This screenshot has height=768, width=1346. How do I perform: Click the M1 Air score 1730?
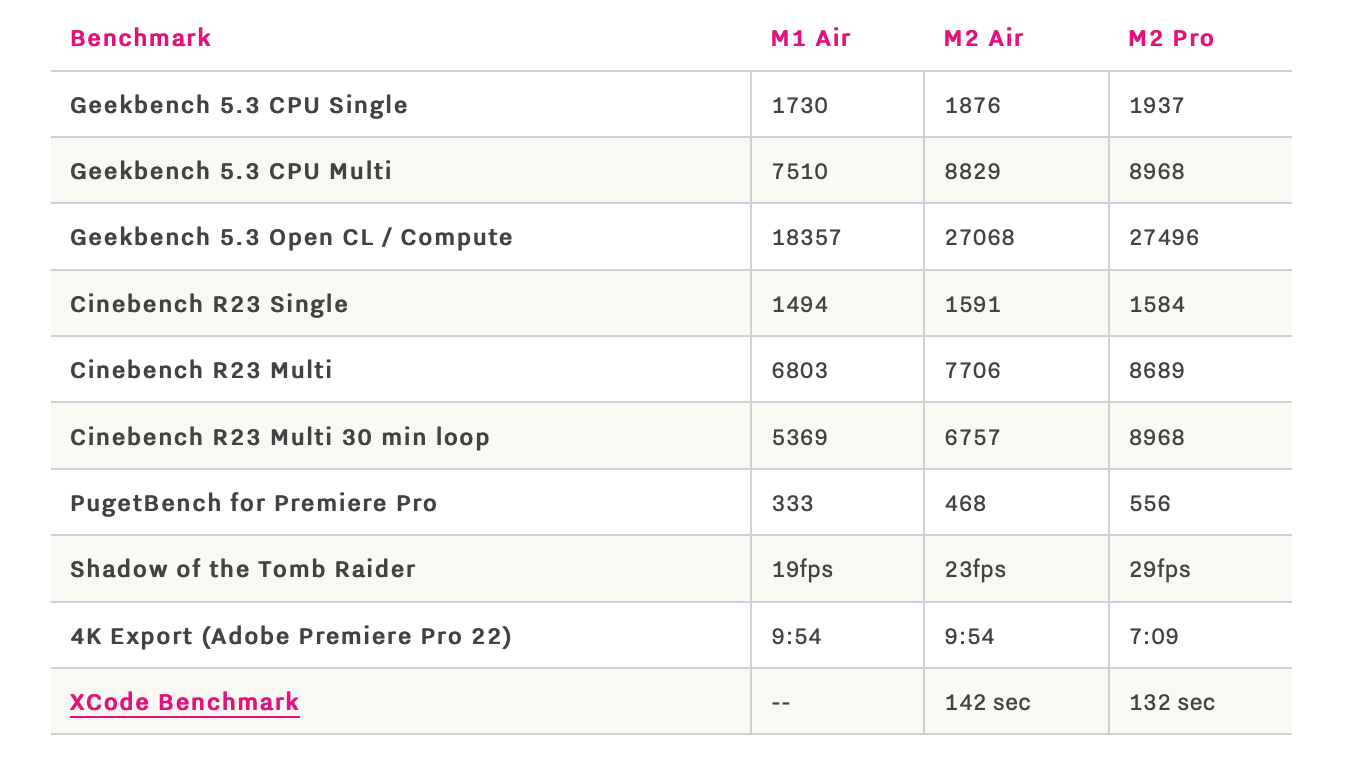800,105
